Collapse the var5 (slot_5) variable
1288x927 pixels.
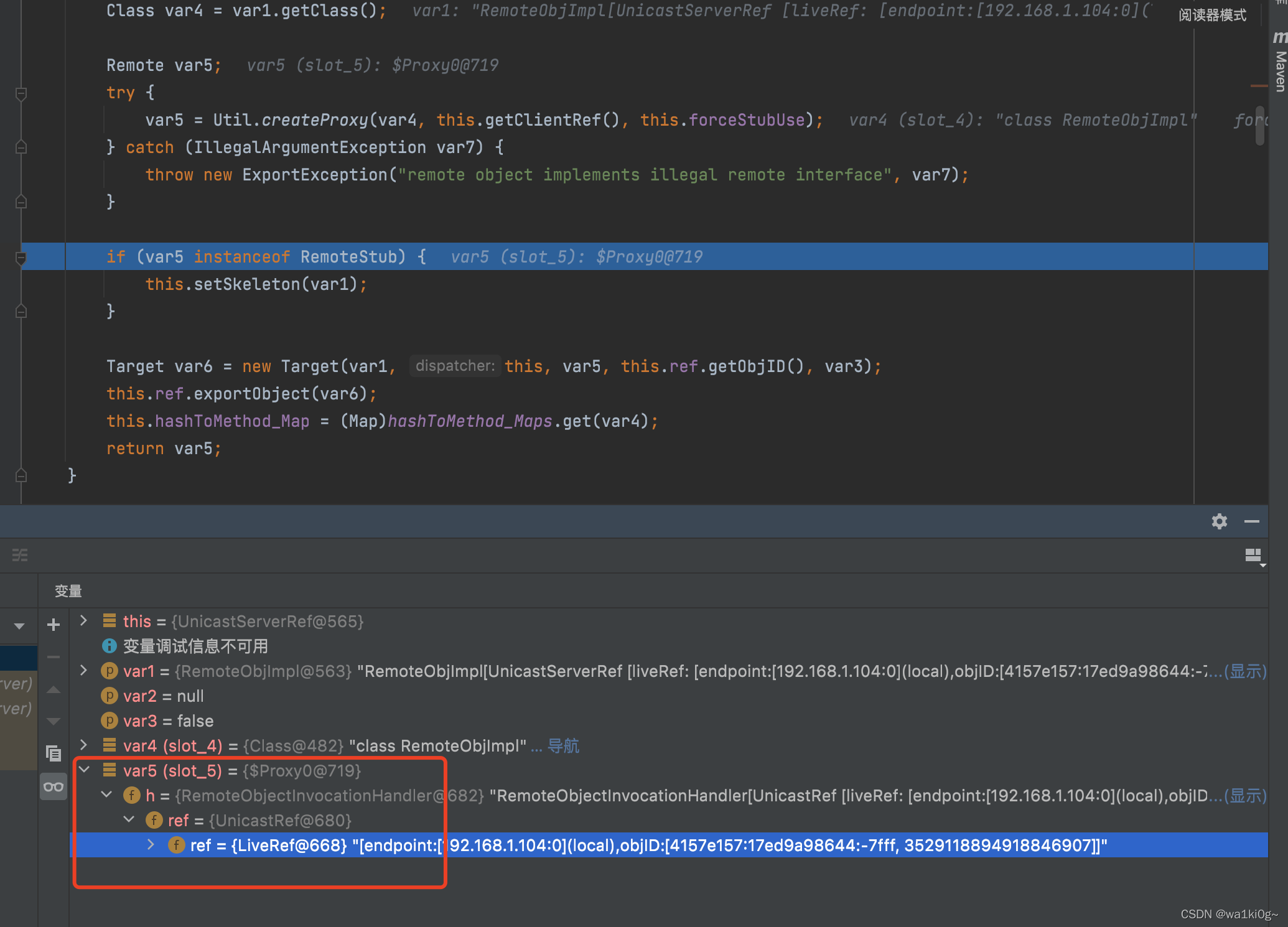click(x=85, y=770)
